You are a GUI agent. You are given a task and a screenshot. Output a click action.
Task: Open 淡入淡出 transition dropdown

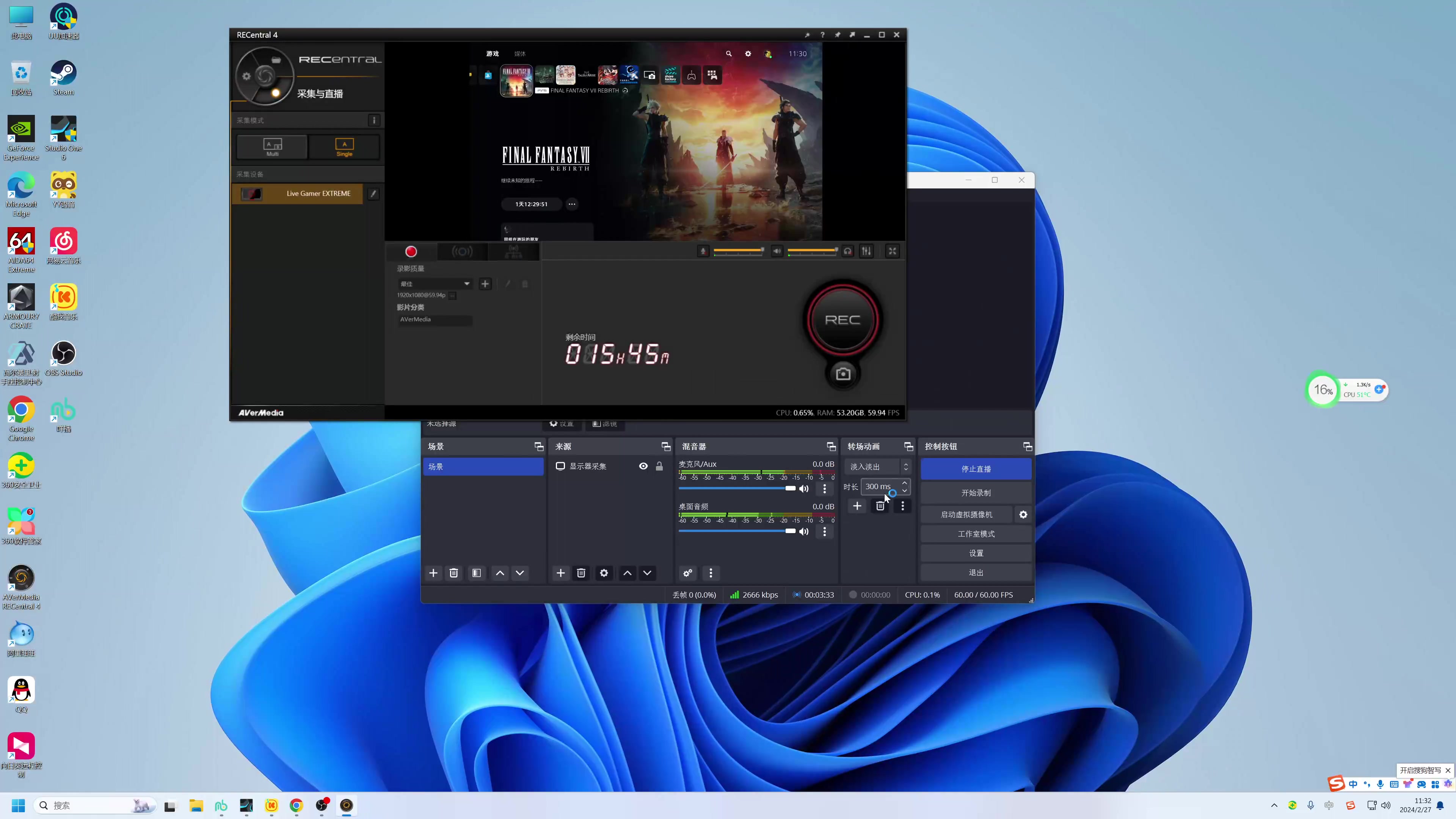(878, 467)
